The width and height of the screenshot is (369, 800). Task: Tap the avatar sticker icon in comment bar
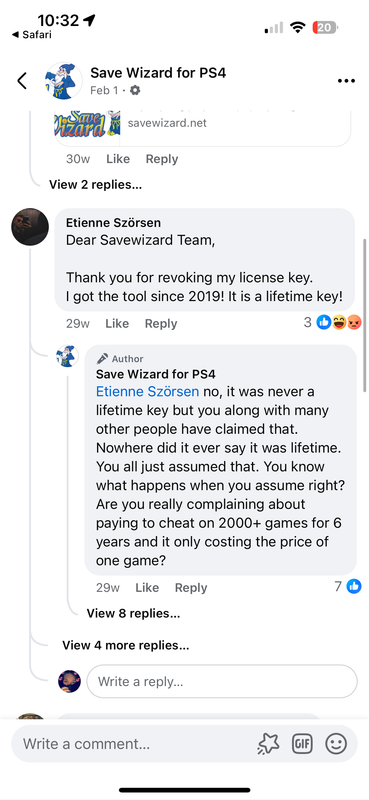(x=268, y=744)
